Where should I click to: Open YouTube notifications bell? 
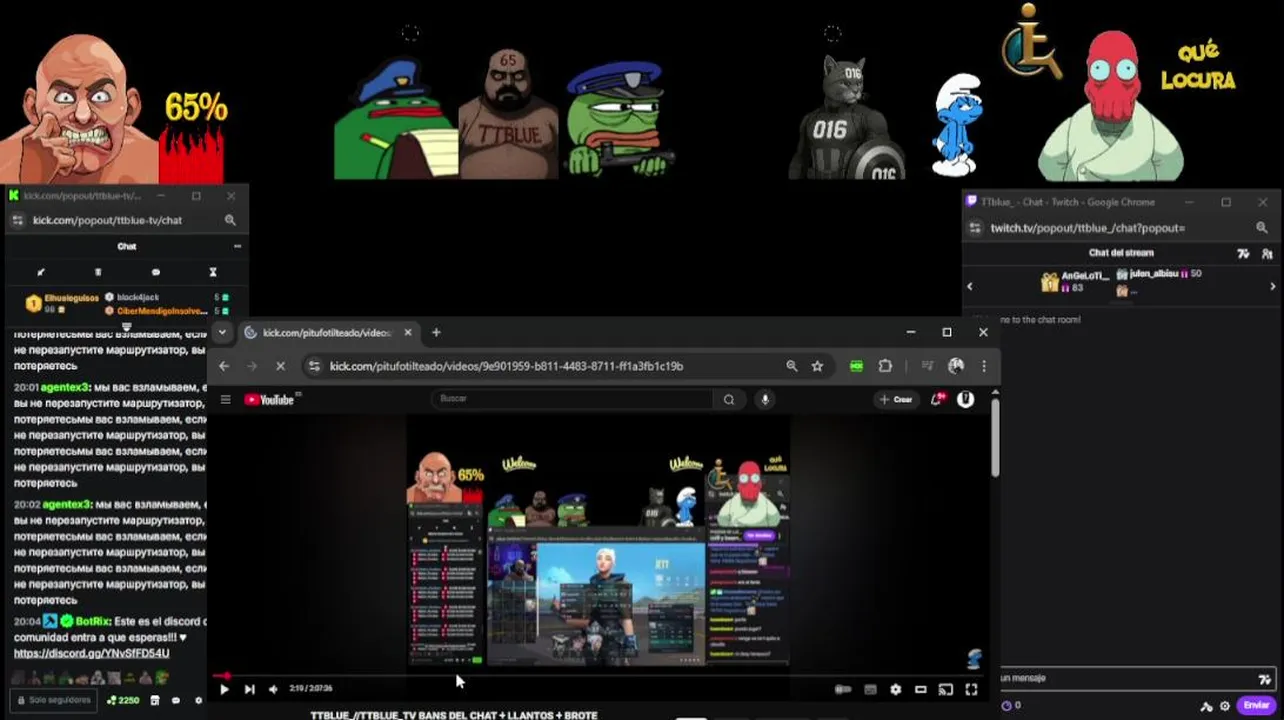pyautogui.click(x=937, y=399)
